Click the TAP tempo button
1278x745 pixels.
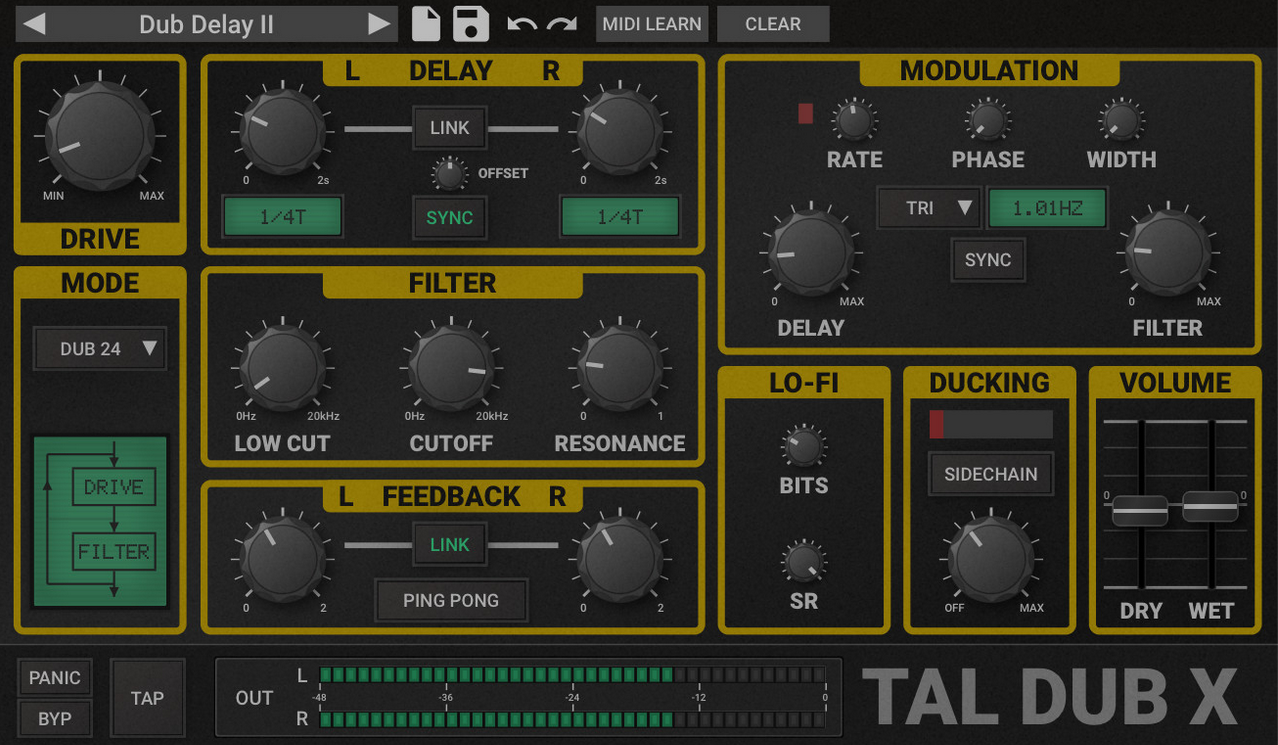tap(147, 698)
